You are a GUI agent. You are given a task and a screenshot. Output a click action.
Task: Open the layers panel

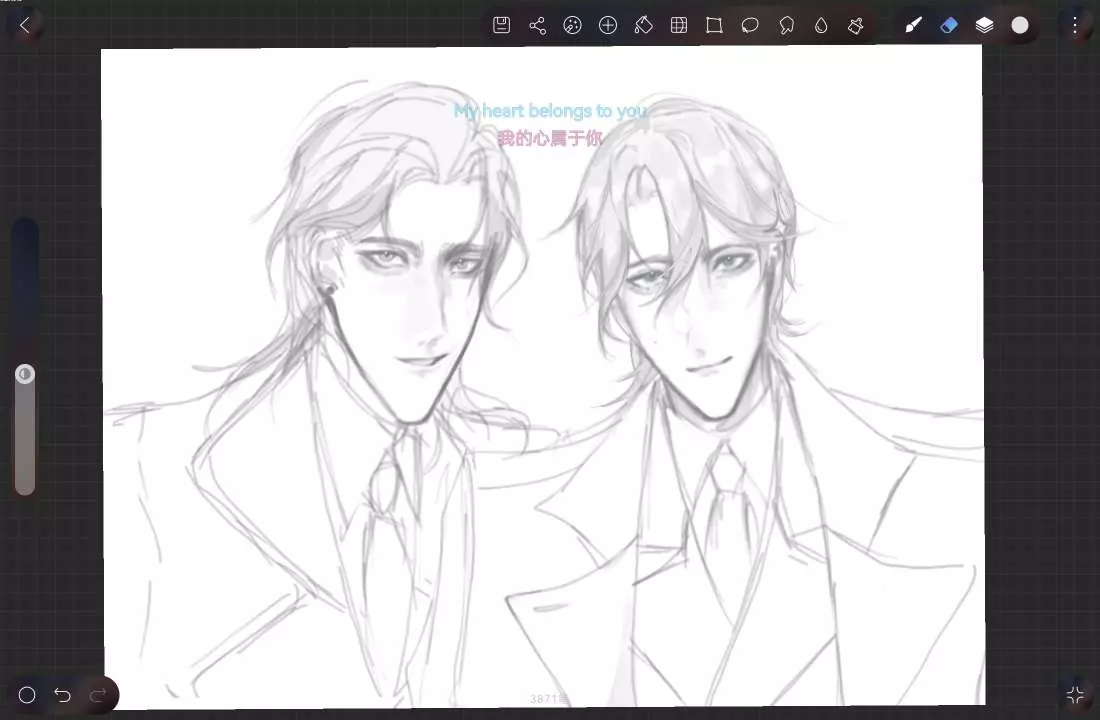[x=984, y=25]
